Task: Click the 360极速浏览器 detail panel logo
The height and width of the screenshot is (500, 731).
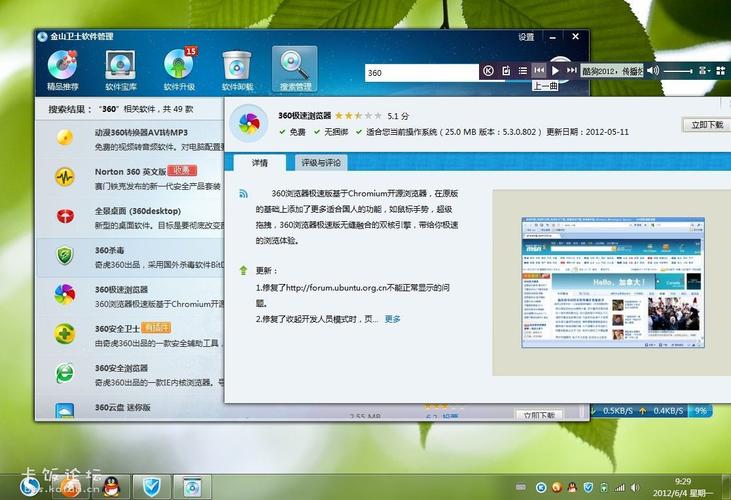Action: (249, 123)
